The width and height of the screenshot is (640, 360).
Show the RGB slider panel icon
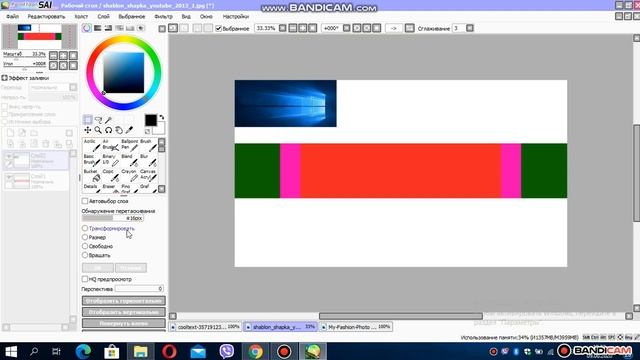tap(98, 28)
